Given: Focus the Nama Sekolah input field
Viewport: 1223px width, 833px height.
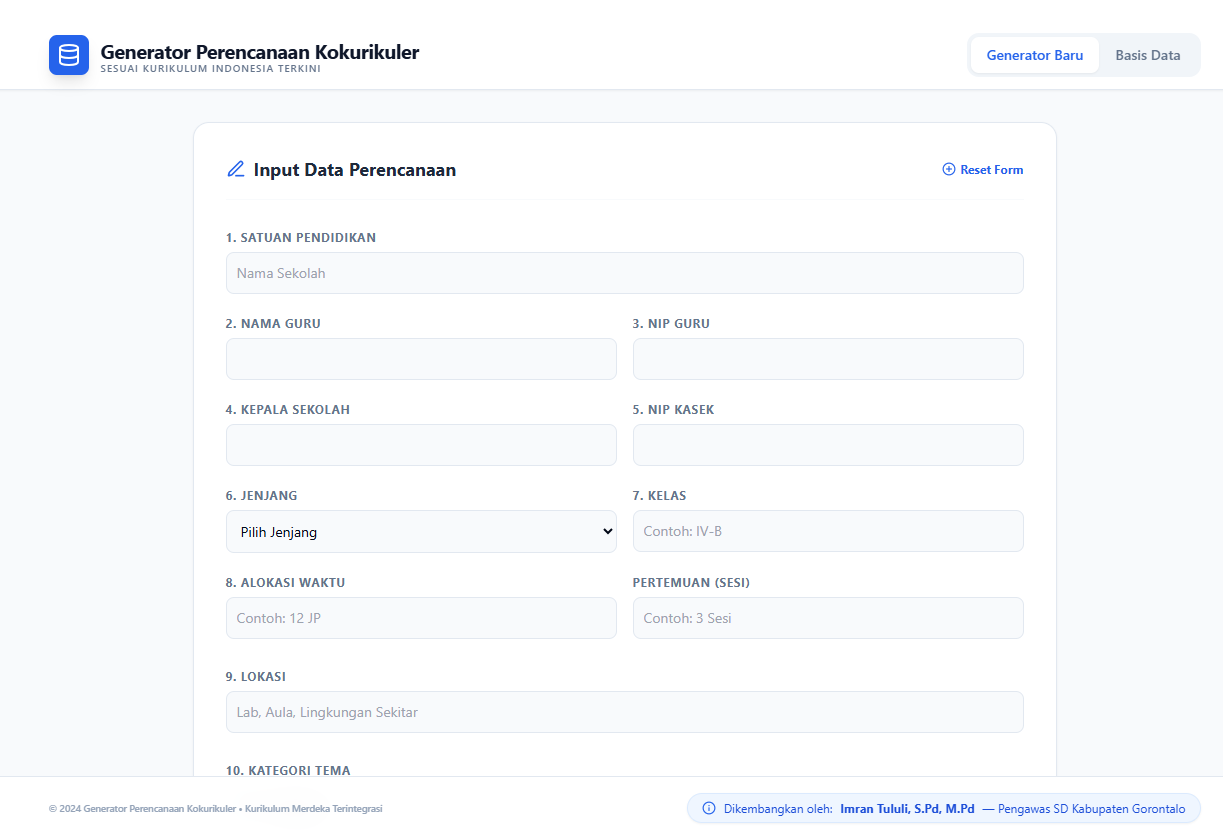Looking at the screenshot, I should point(624,273).
